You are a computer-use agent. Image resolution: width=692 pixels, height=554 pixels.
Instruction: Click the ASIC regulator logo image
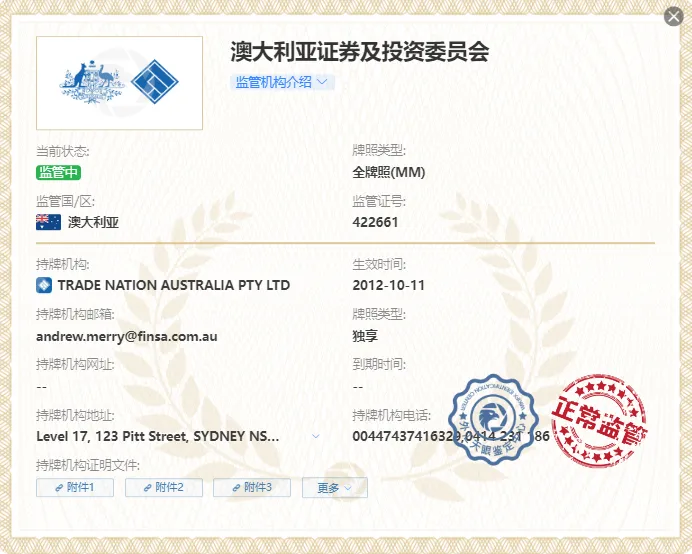[119, 83]
